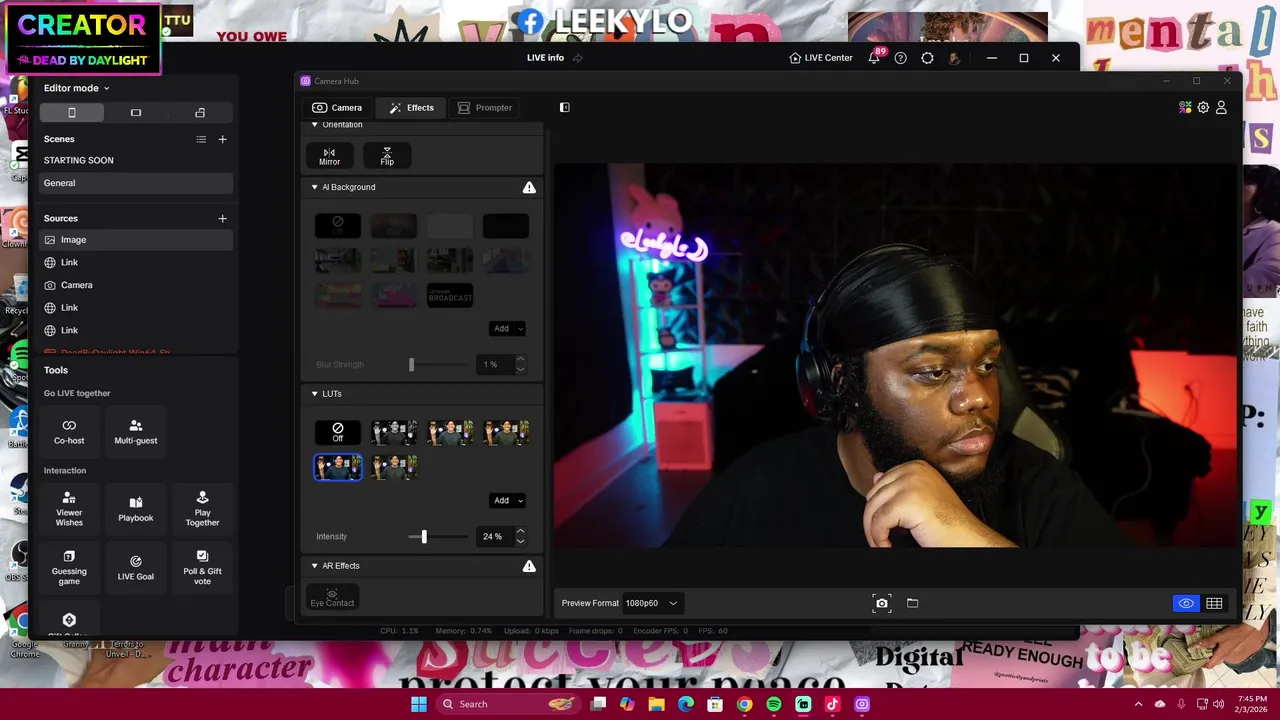This screenshot has height=720, width=1280.
Task: Collapse the LUTs section
Action: (x=314, y=394)
